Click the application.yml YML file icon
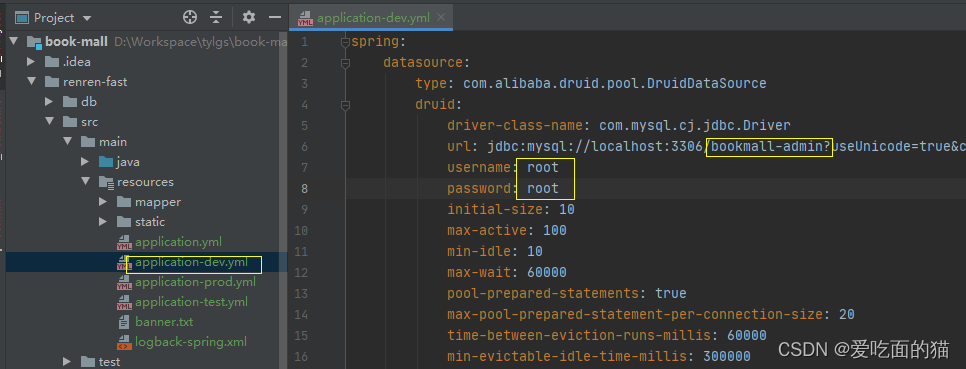The width and height of the screenshot is (966, 369). pyautogui.click(x=124, y=242)
